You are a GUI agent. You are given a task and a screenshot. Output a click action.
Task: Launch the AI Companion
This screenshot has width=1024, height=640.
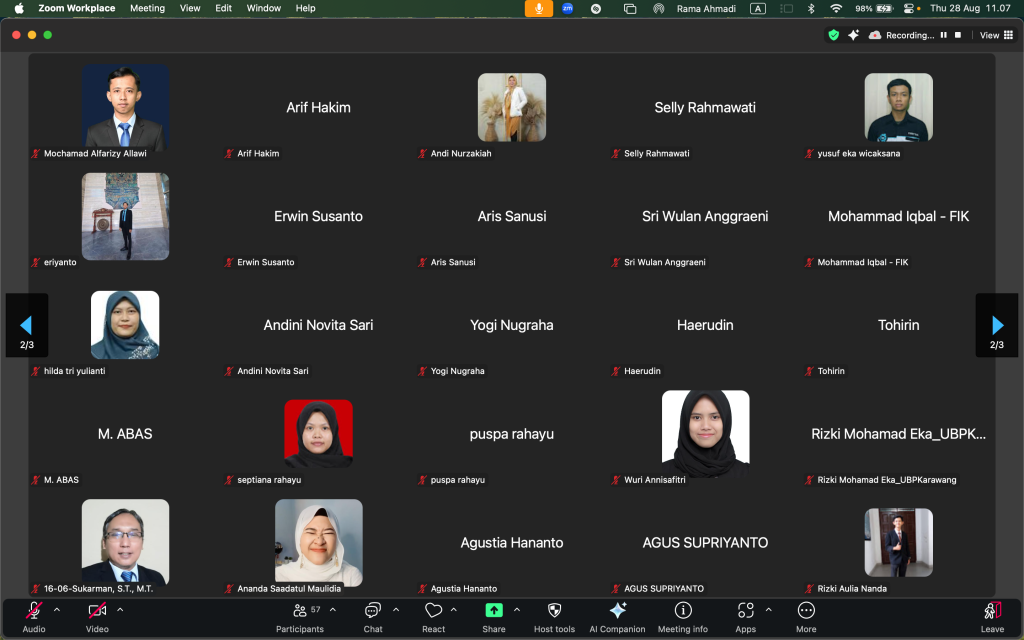617,616
